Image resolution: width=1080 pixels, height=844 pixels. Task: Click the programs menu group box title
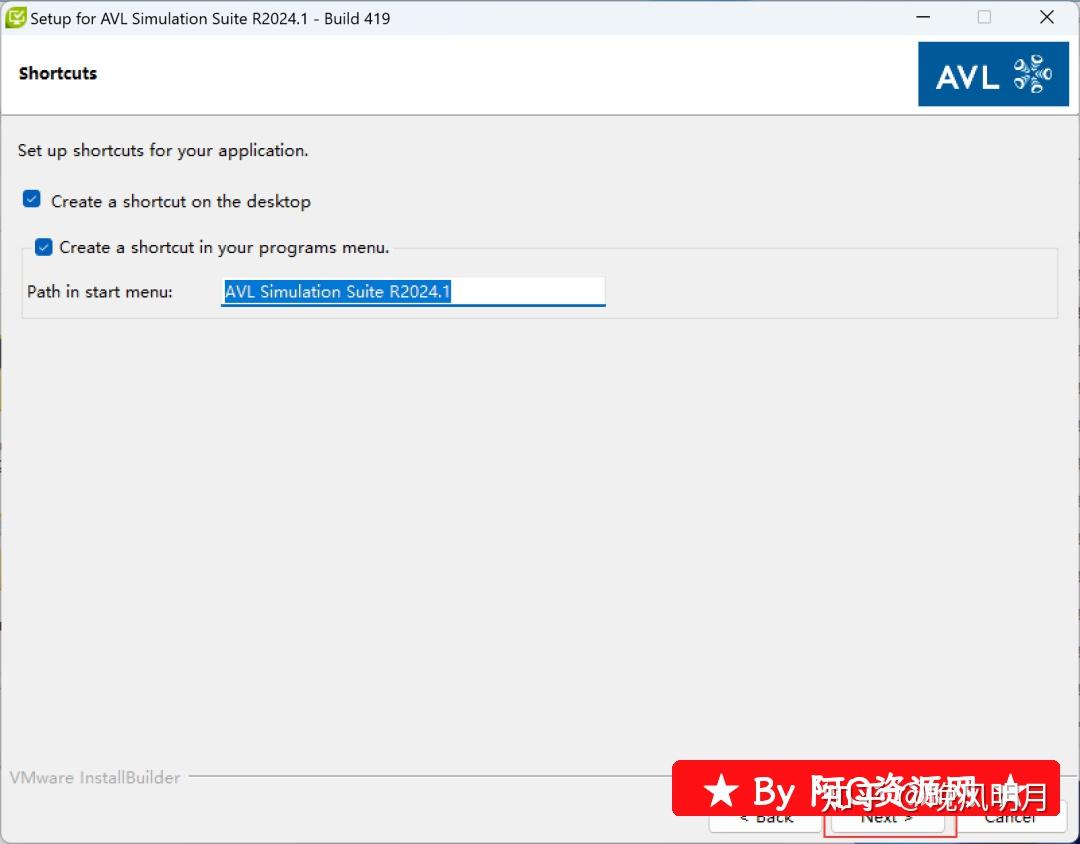[223, 247]
